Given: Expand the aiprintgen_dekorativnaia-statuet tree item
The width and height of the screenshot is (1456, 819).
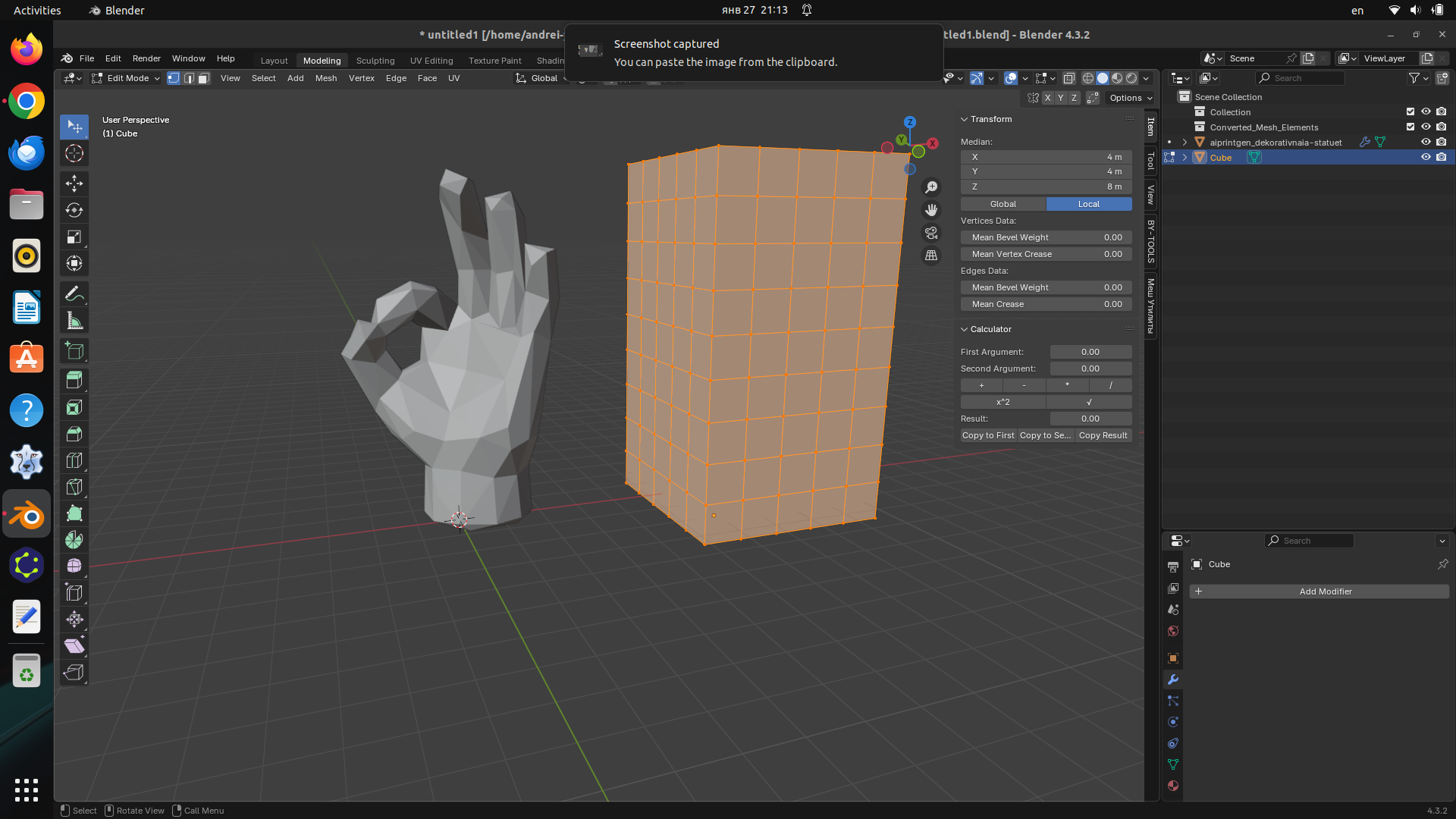Looking at the screenshot, I should [1185, 142].
